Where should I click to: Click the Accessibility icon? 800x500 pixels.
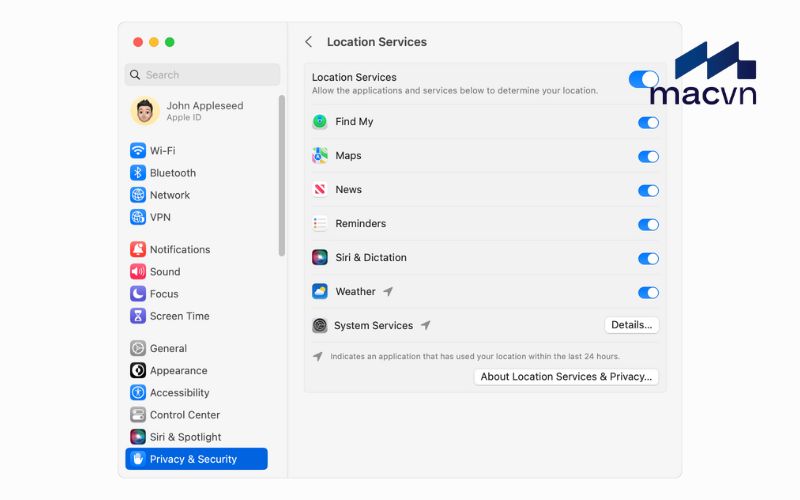pyautogui.click(x=138, y=392)
